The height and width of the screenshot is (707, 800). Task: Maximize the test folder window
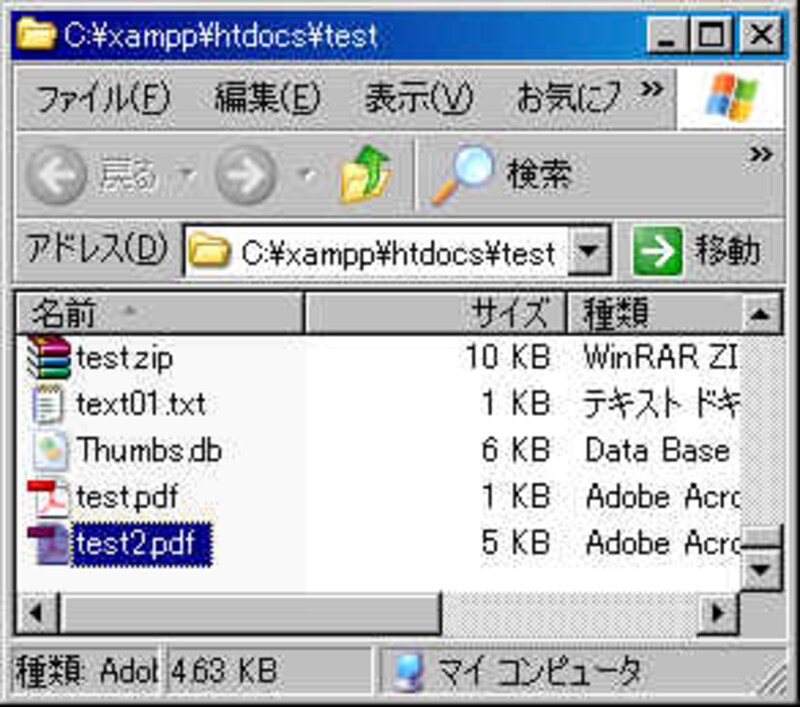click(712, 34)
